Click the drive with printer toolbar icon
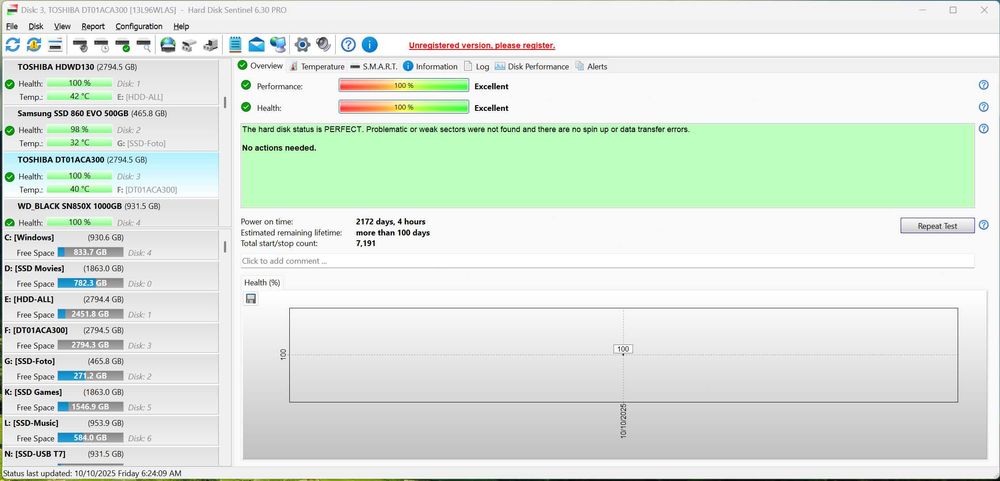 [x=210, y=45]
